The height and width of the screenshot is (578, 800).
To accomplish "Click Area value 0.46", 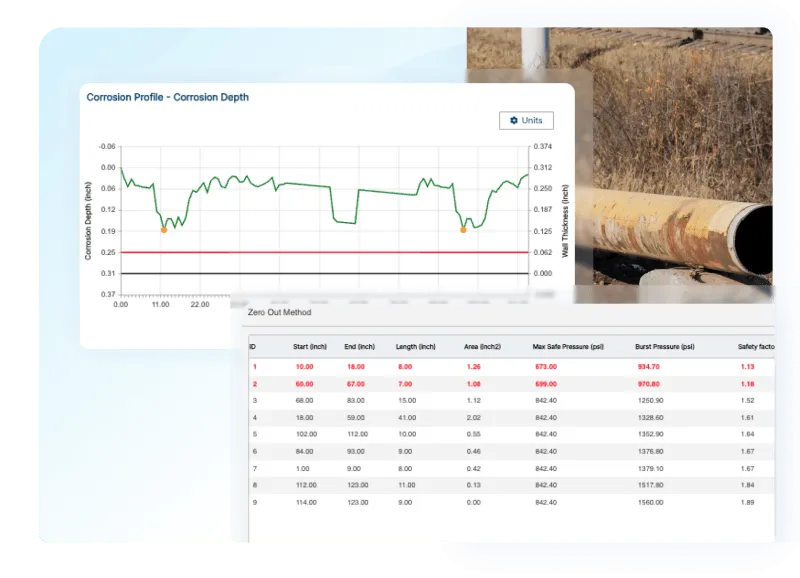I will click(473, 451).
